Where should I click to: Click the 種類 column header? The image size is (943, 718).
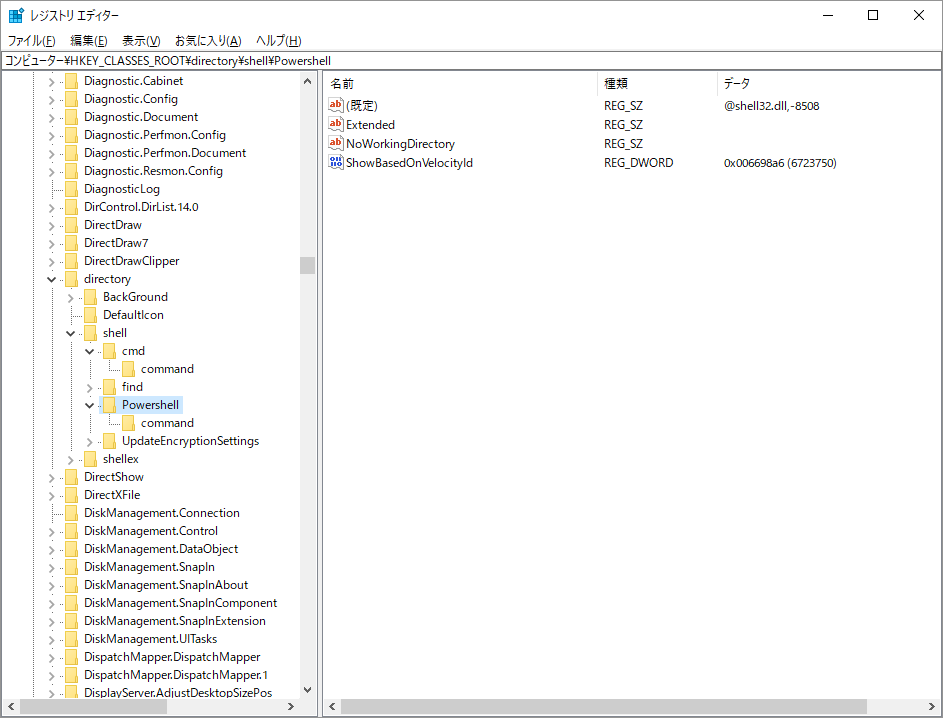pyautogui.click(x=658, y=84)
